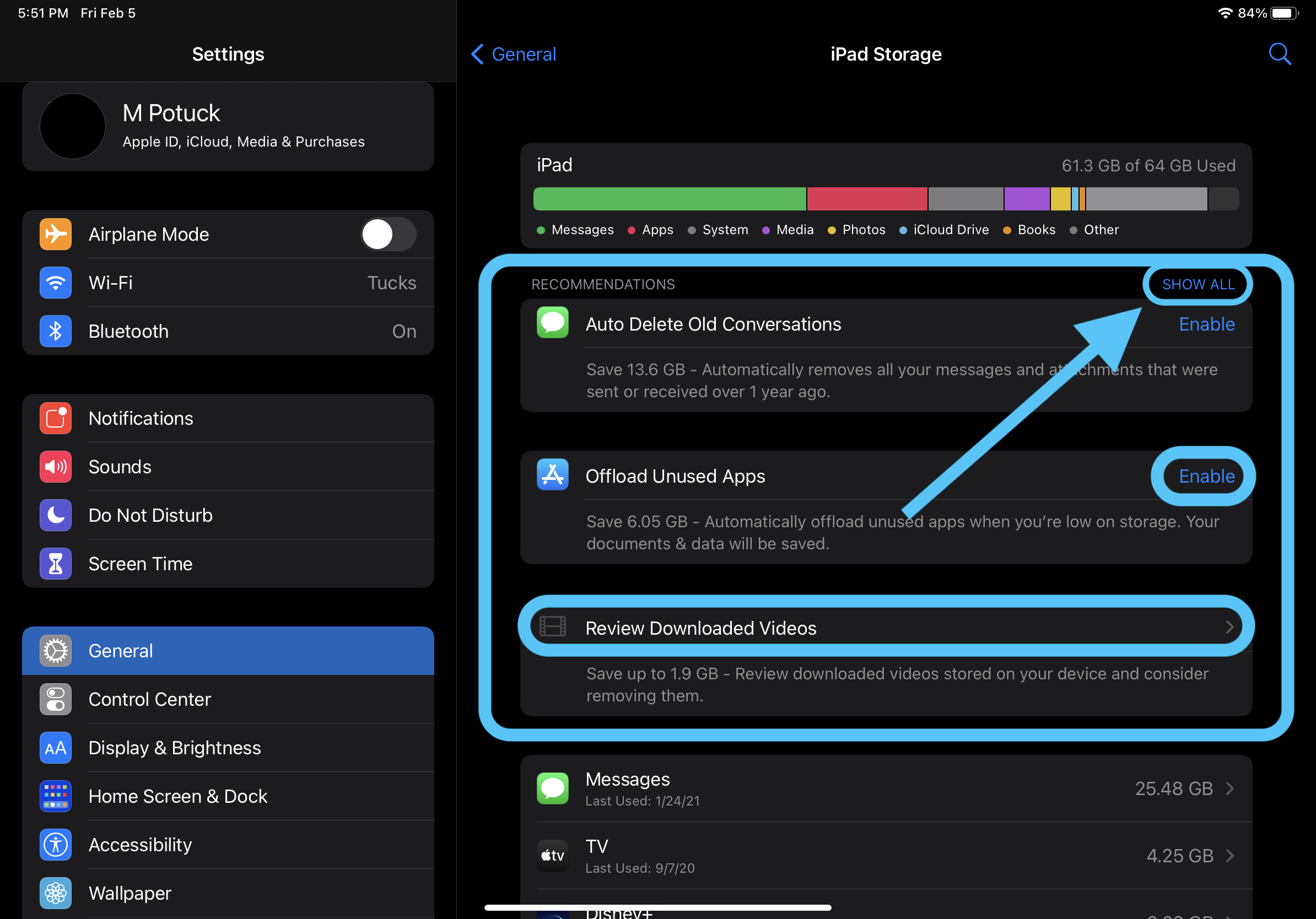The width and height of the screenshot is (1316, 919).
Task: Tap the Wi-Fi icon in Settings sidebar
Action: pos(54,282)
